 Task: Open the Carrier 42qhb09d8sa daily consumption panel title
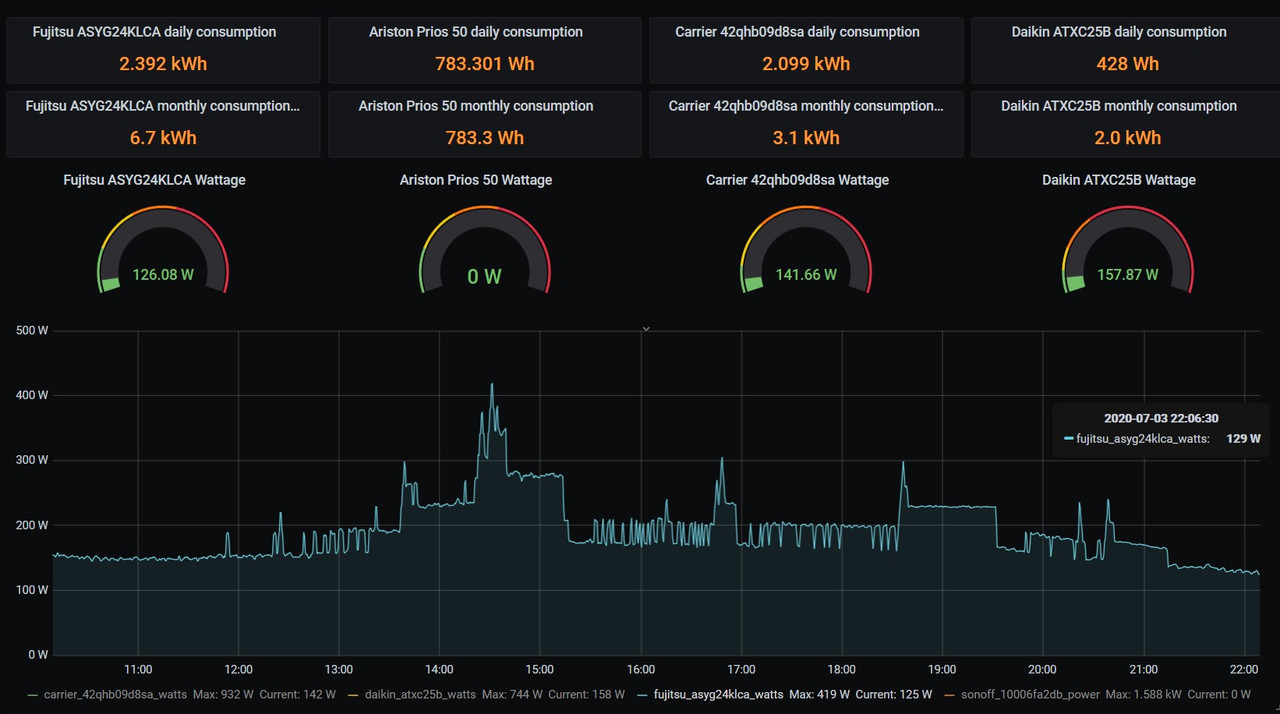pos(797,32)
